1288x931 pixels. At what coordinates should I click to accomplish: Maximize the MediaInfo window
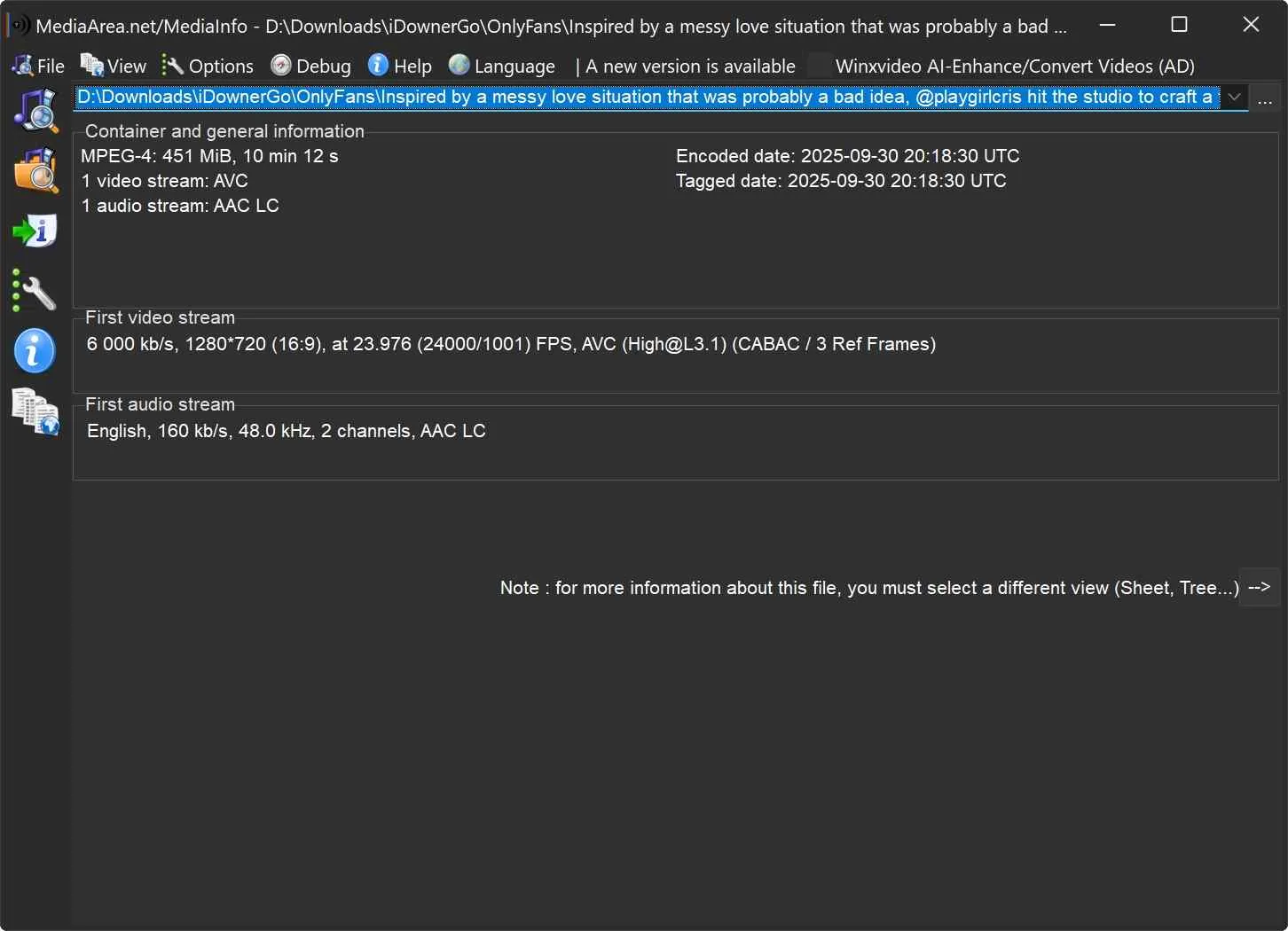point(1179,25)
